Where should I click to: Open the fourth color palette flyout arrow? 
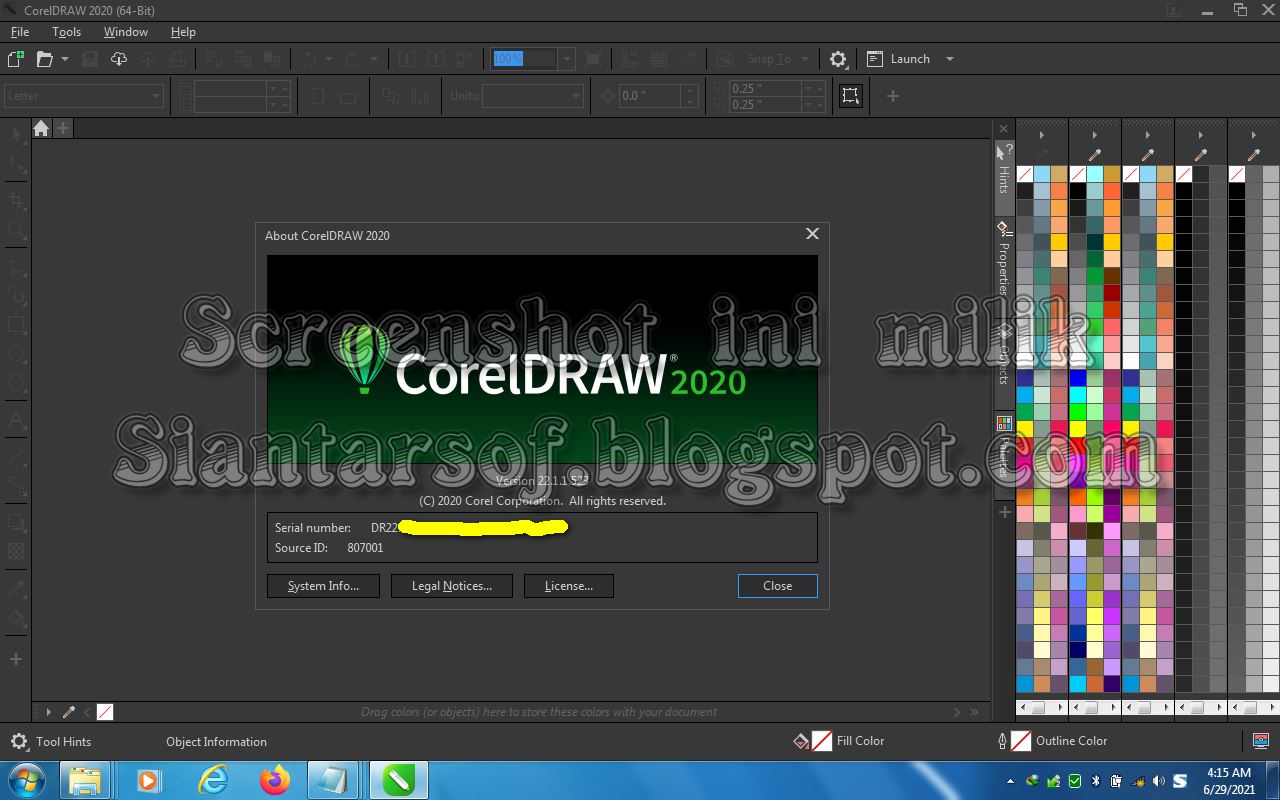point(1201,135)
